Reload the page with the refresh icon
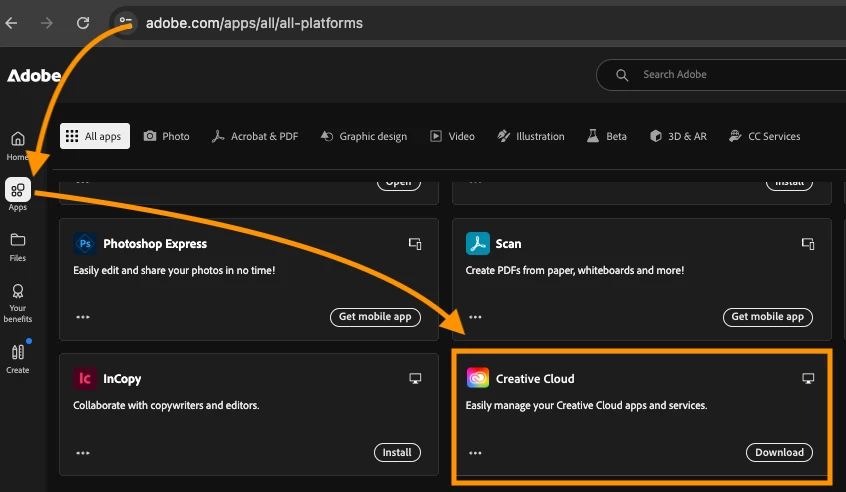Viewport: 846px width, 492px height. click(83, 23)
